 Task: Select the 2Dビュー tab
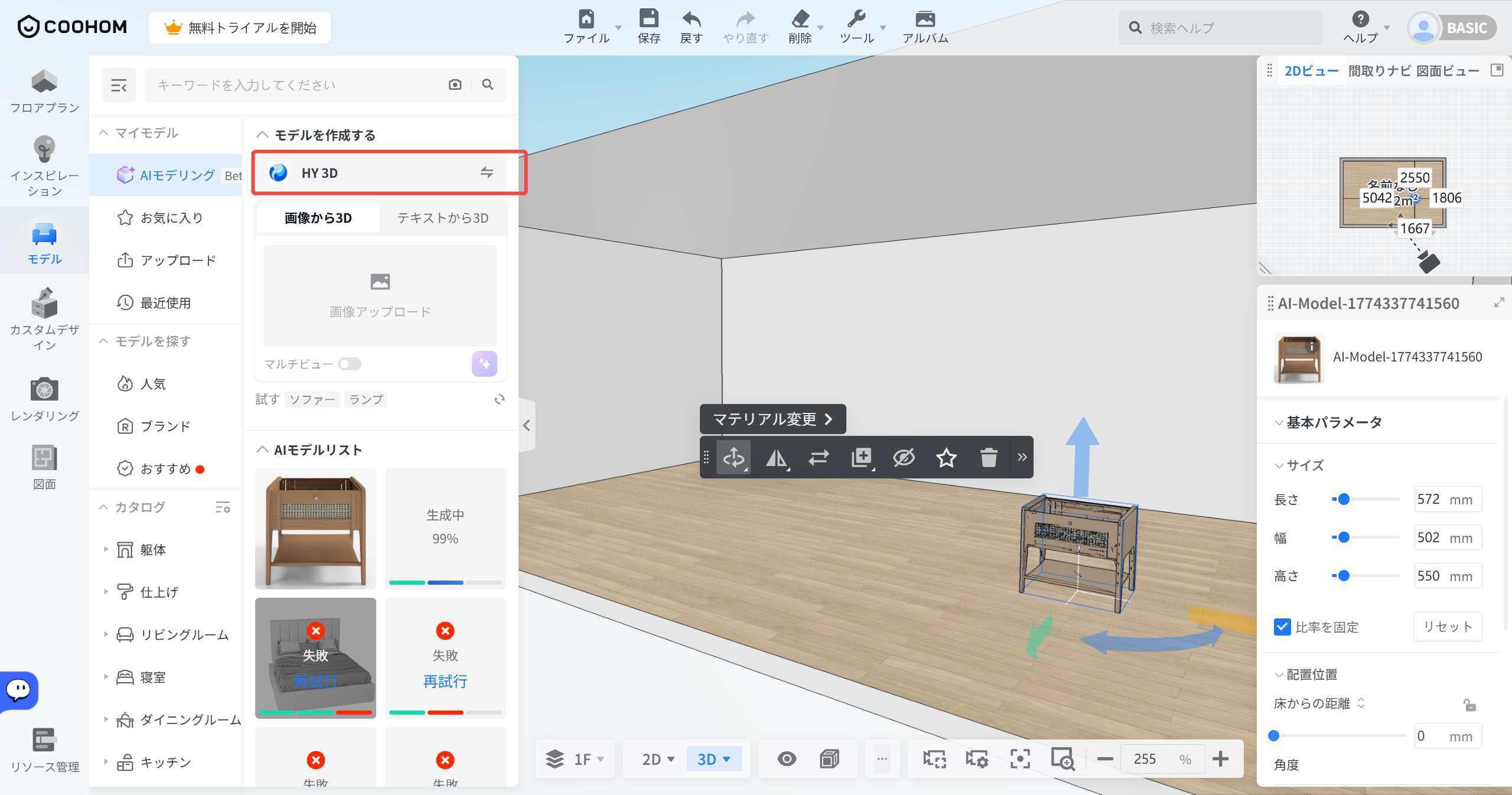(x=1311, y=71)
